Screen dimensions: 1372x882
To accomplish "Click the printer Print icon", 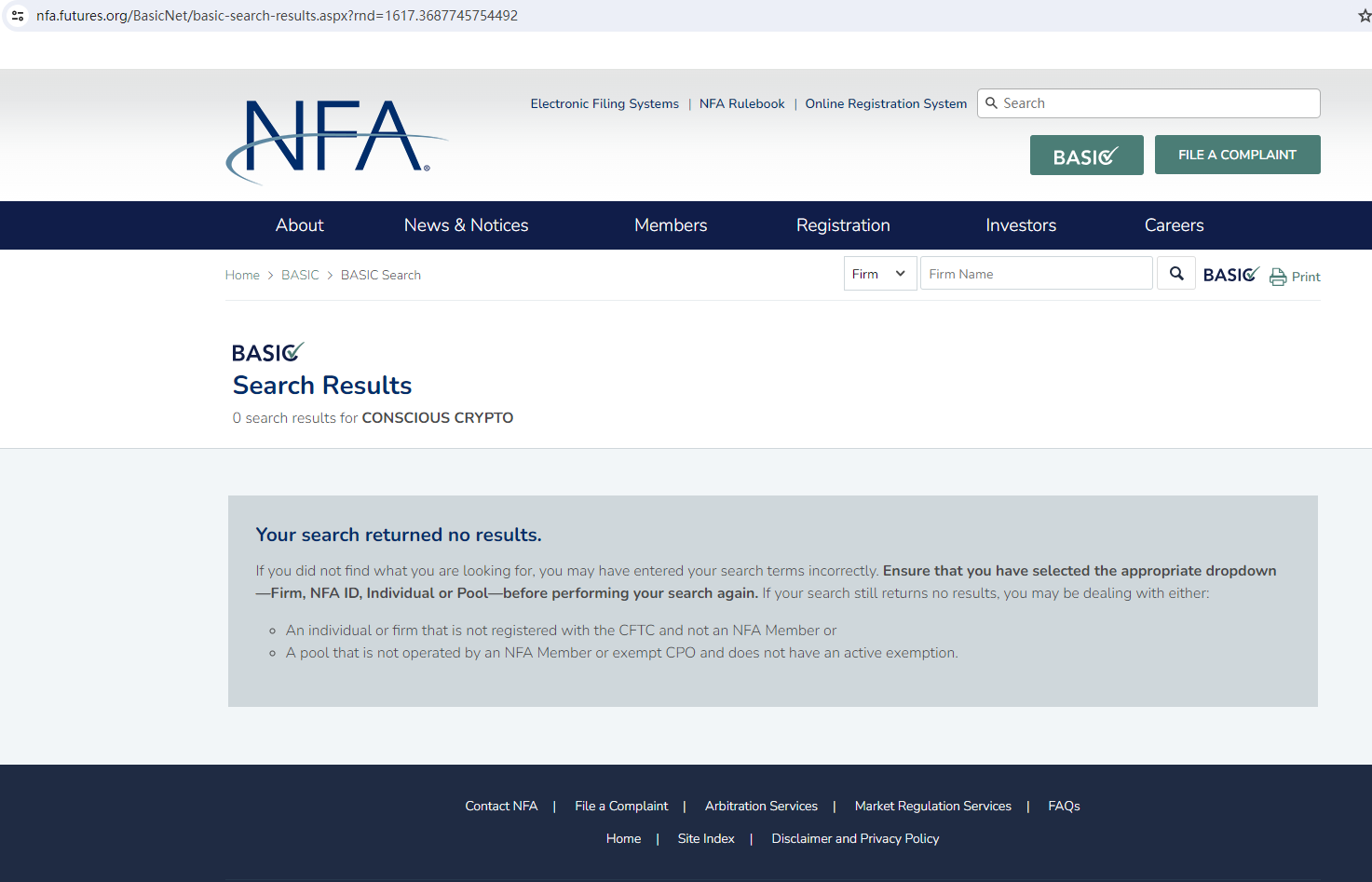I will (x=1278, y=277).
